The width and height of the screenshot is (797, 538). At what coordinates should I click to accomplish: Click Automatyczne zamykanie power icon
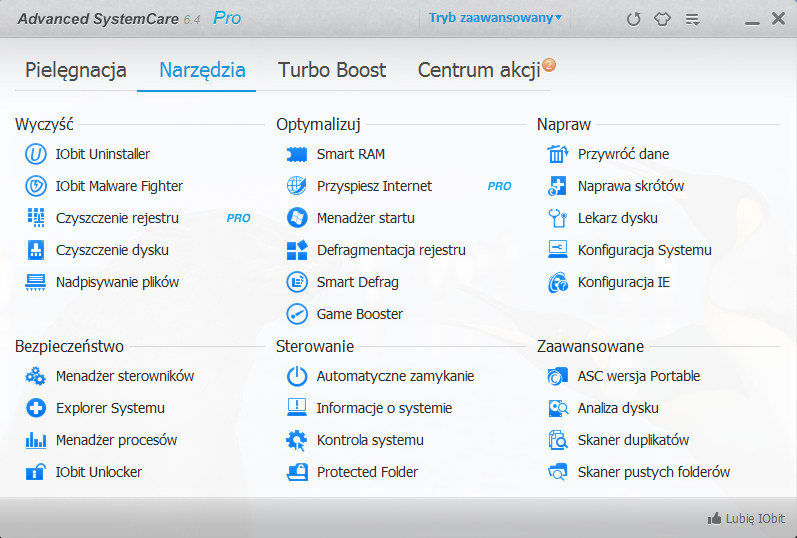[297, 376]
